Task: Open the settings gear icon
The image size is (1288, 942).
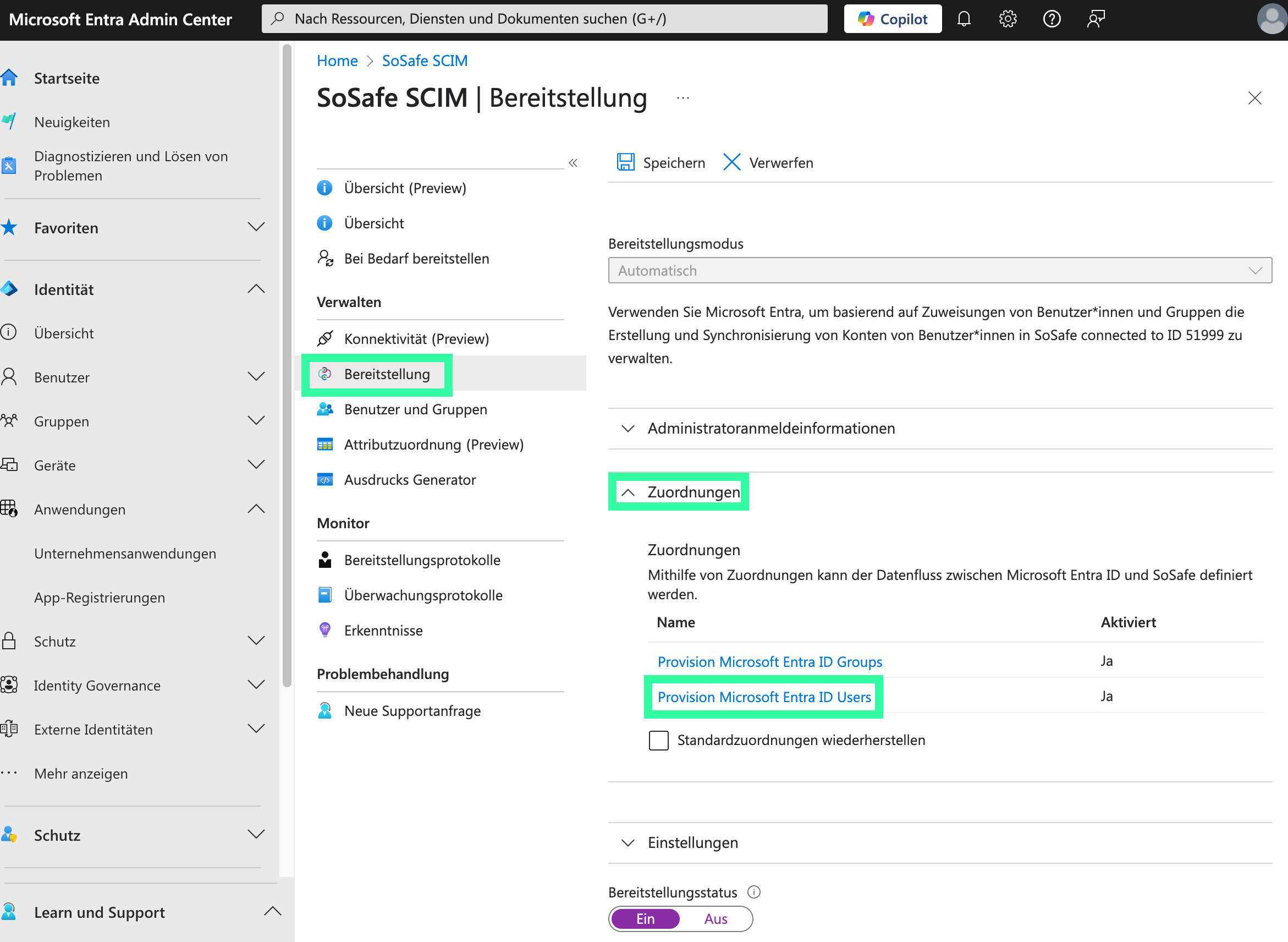Action: click(1008, 19)
